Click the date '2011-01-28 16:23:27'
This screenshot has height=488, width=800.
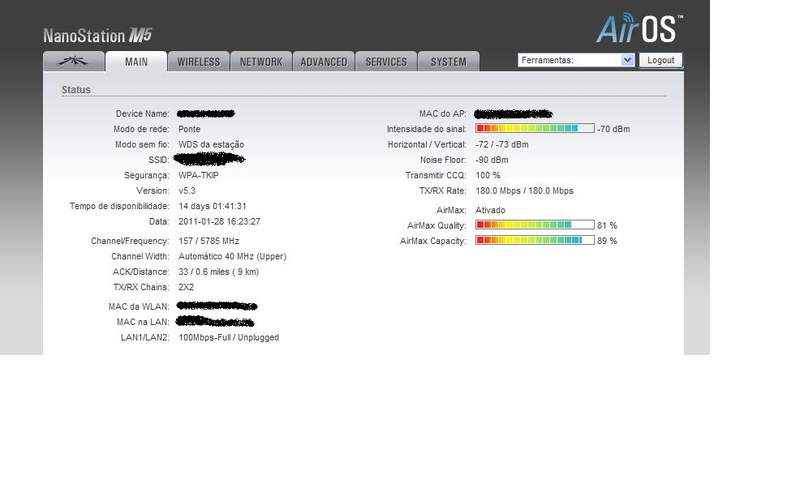(219, 222)
